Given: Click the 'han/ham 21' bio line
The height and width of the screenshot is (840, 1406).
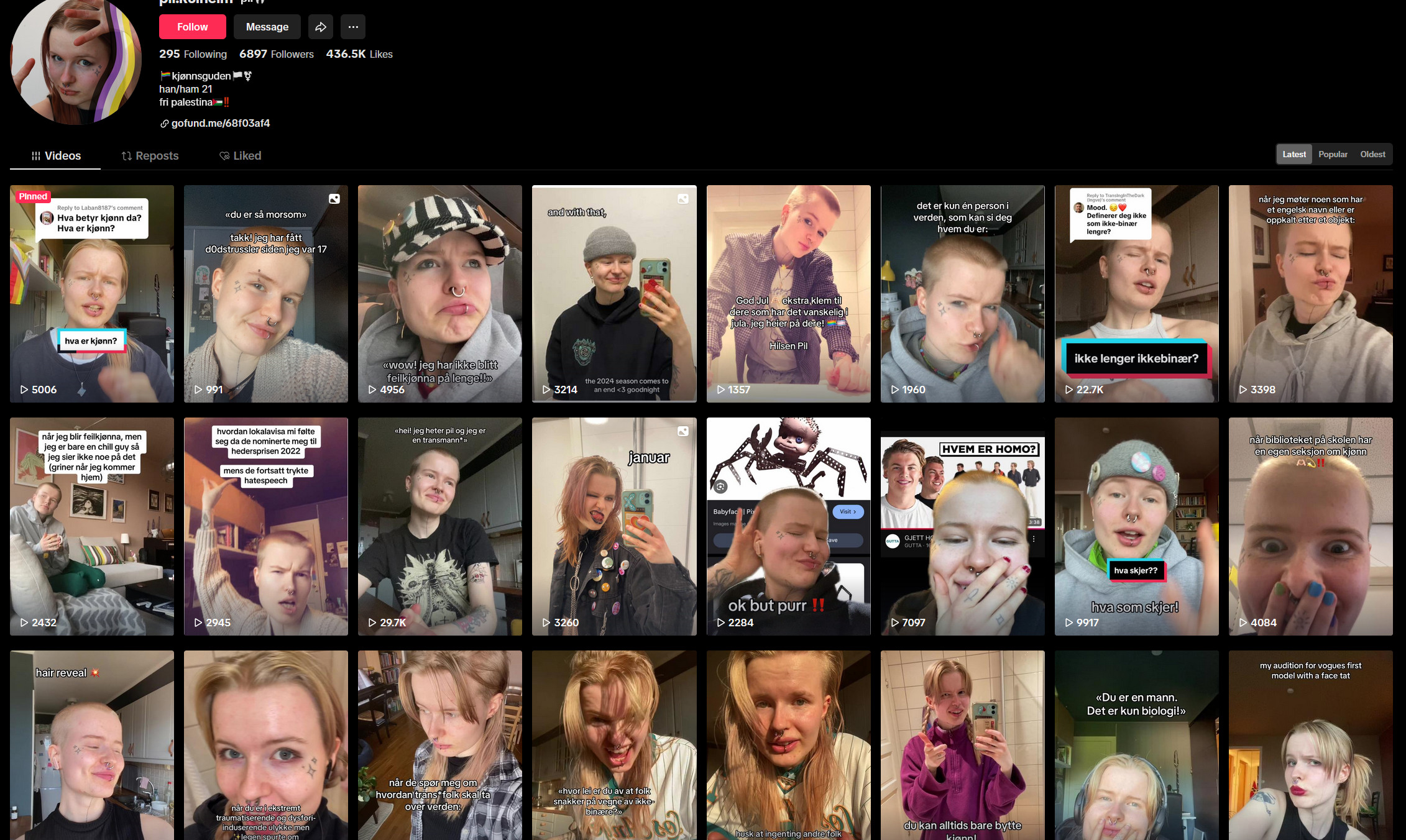Looking at the screenshot, I should [186, 89].
